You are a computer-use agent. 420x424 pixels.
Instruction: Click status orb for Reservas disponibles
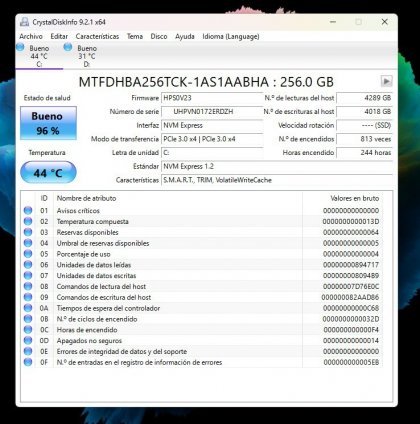click(x=28, y=232)
